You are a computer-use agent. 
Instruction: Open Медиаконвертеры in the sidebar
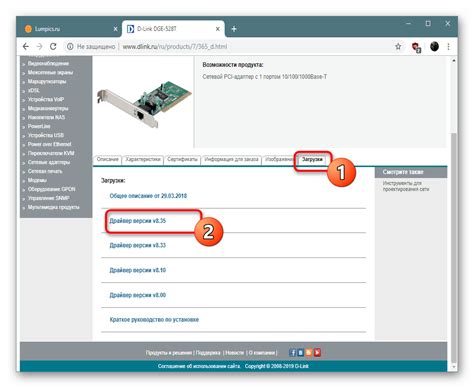(x=48, y=108)
